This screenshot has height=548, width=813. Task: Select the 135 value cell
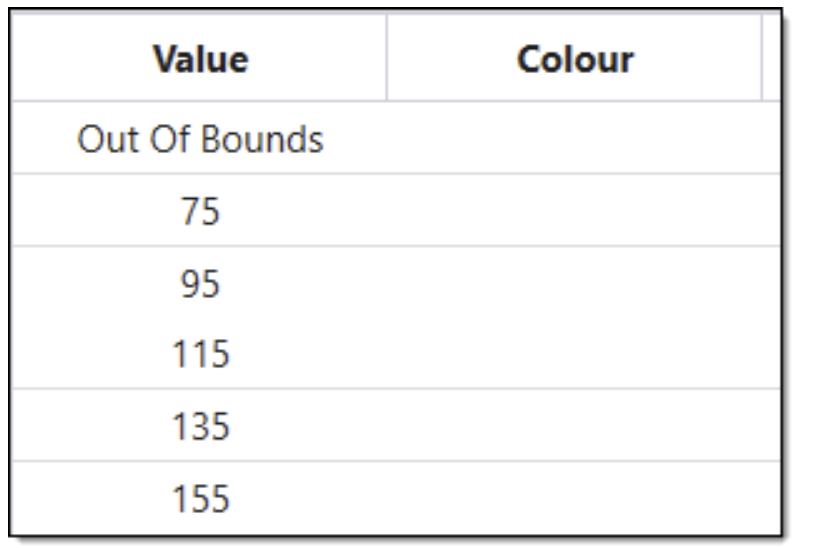(201, 425)
